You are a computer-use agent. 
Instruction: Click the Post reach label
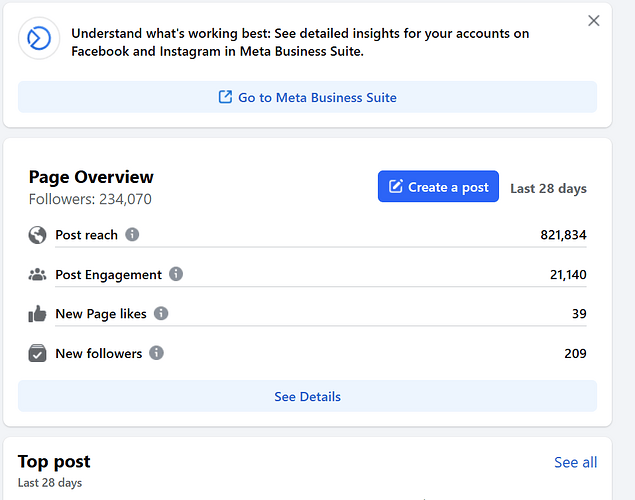(x=86, y=235)
